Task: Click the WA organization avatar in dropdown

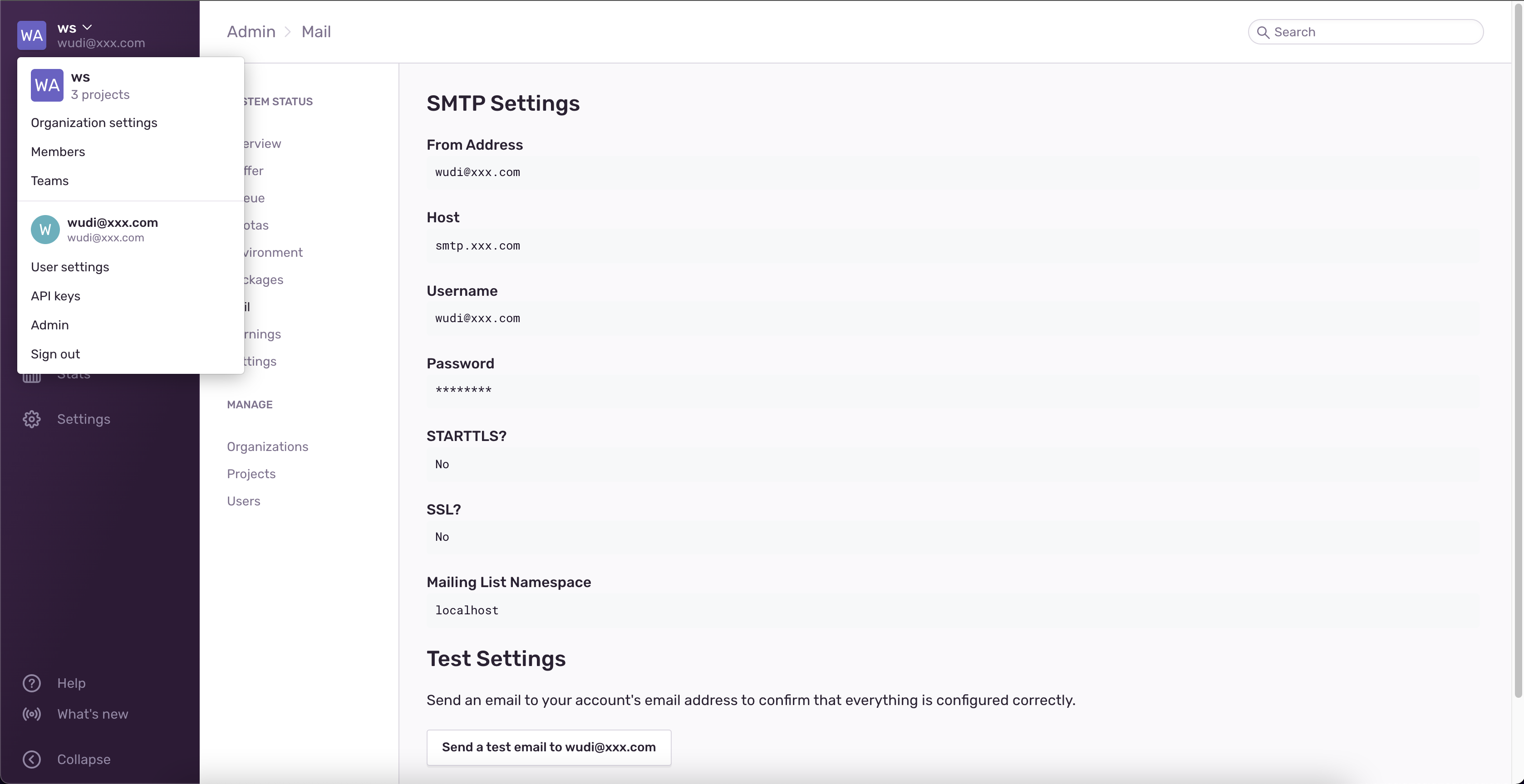Action: click(47, 85)
